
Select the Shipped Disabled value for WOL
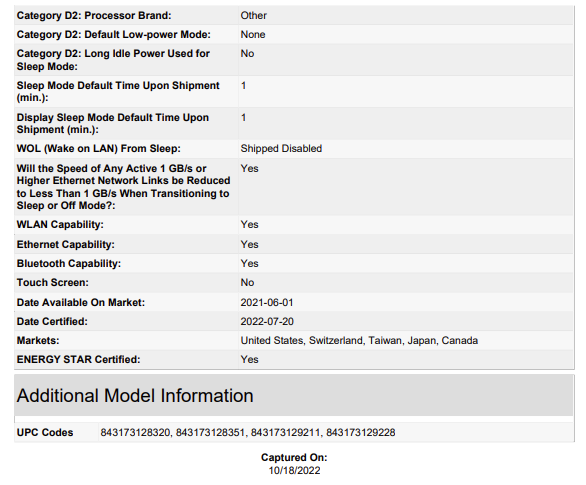tap(281, 148)
